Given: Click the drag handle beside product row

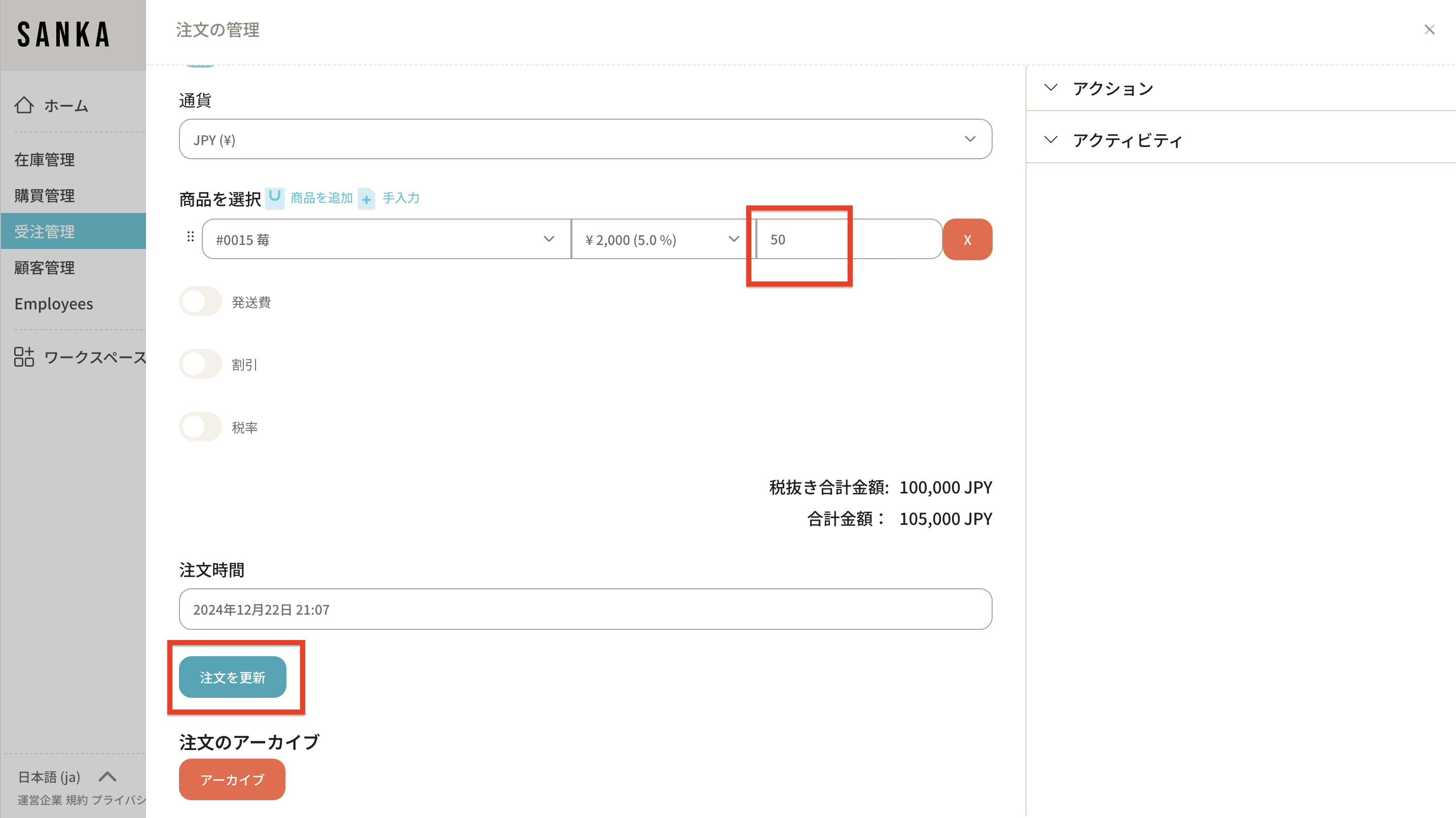Looking at the screenshot, I should [191, 237].
